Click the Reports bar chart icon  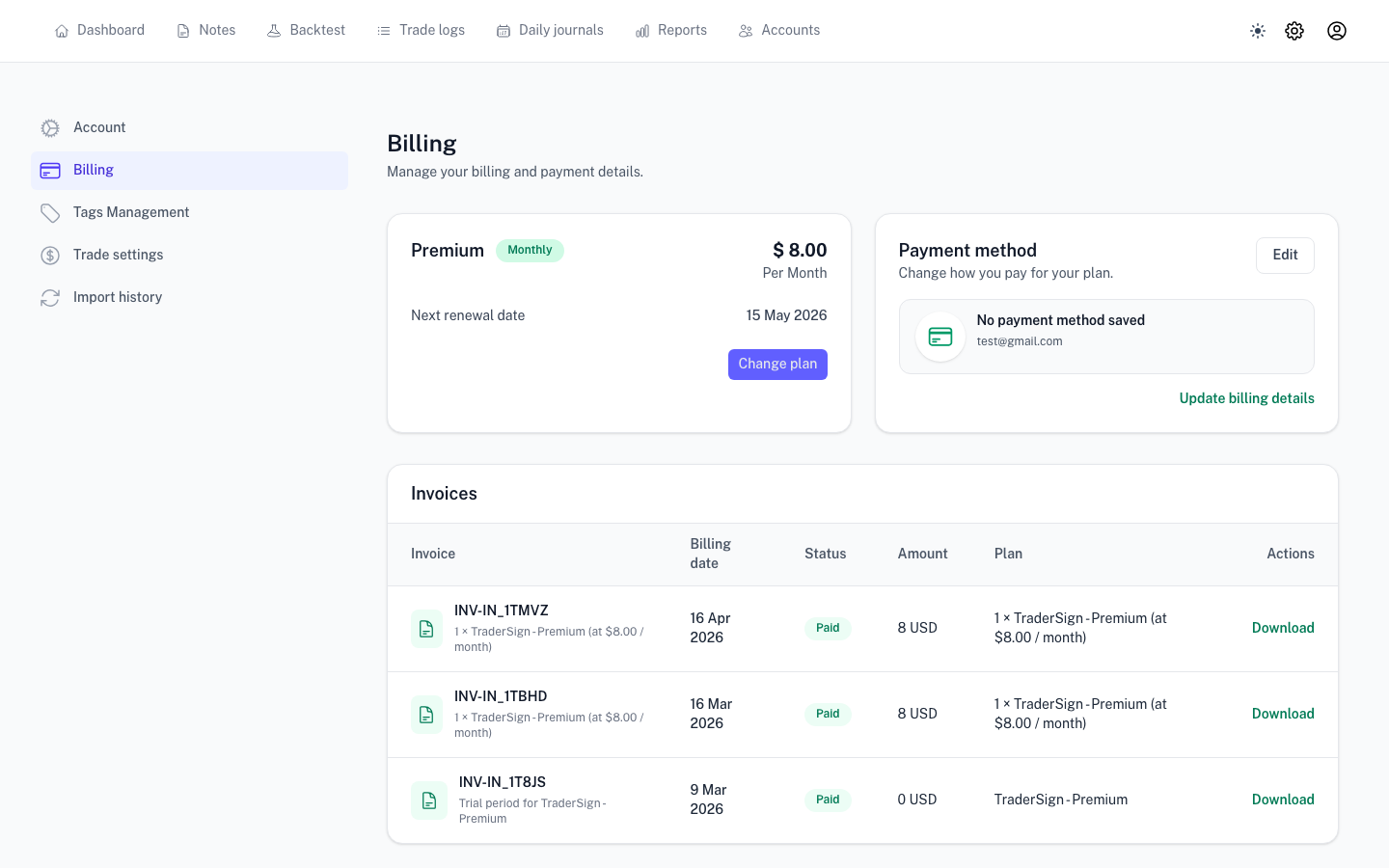(642, 30)
